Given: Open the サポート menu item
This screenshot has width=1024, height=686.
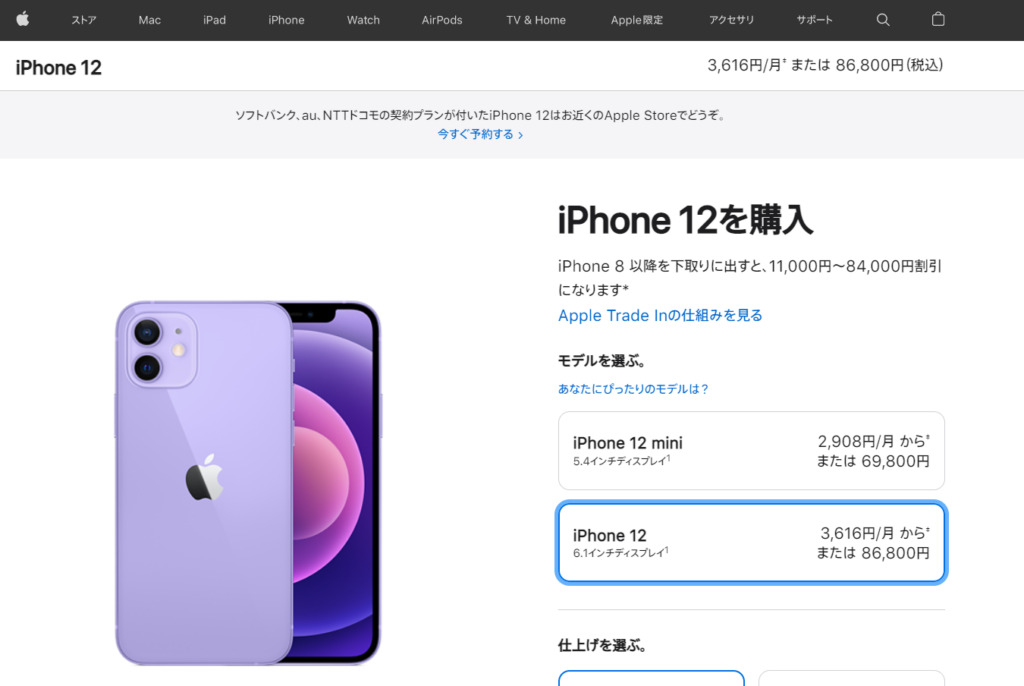Looking at the screenshot, I should click(x=814, y=20).
